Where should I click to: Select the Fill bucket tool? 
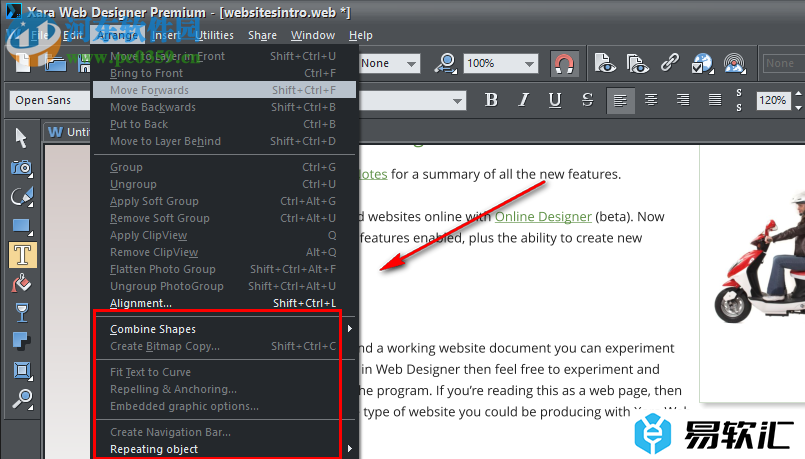coord(22,283)
